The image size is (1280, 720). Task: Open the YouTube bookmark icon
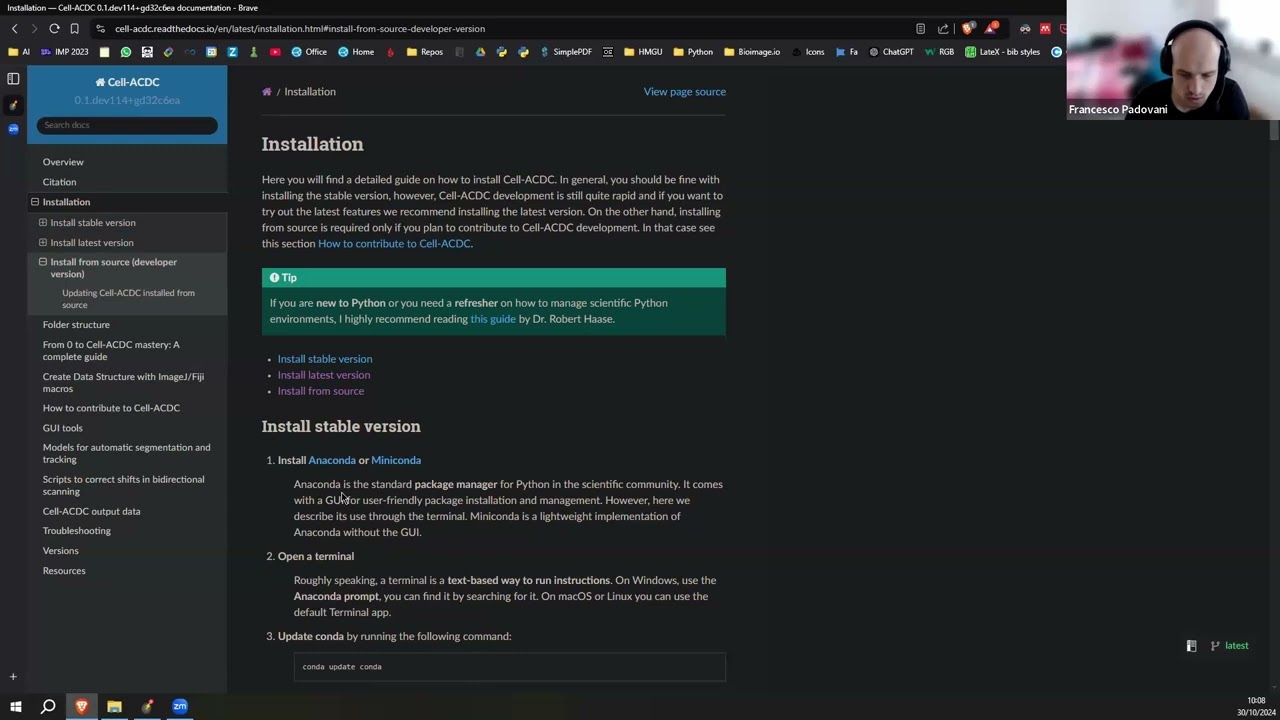click(275, 52)
